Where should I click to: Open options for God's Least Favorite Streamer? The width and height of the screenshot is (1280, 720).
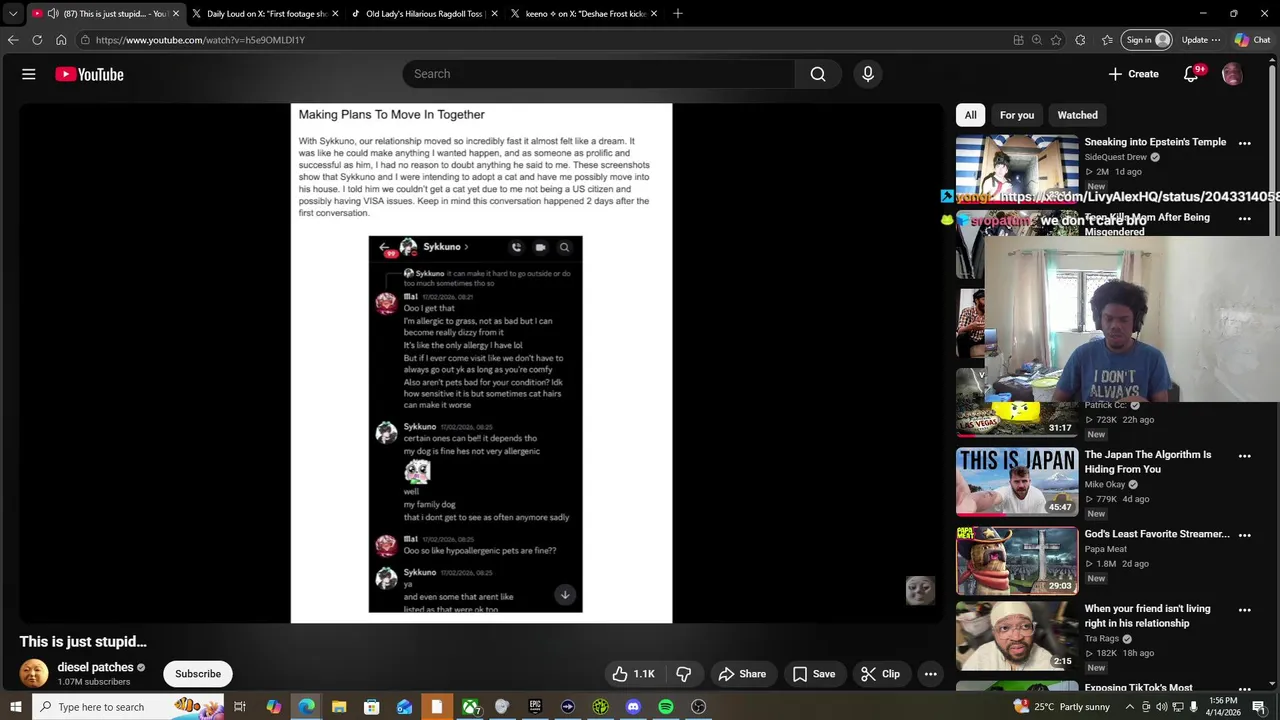[x=1245, y=535]
